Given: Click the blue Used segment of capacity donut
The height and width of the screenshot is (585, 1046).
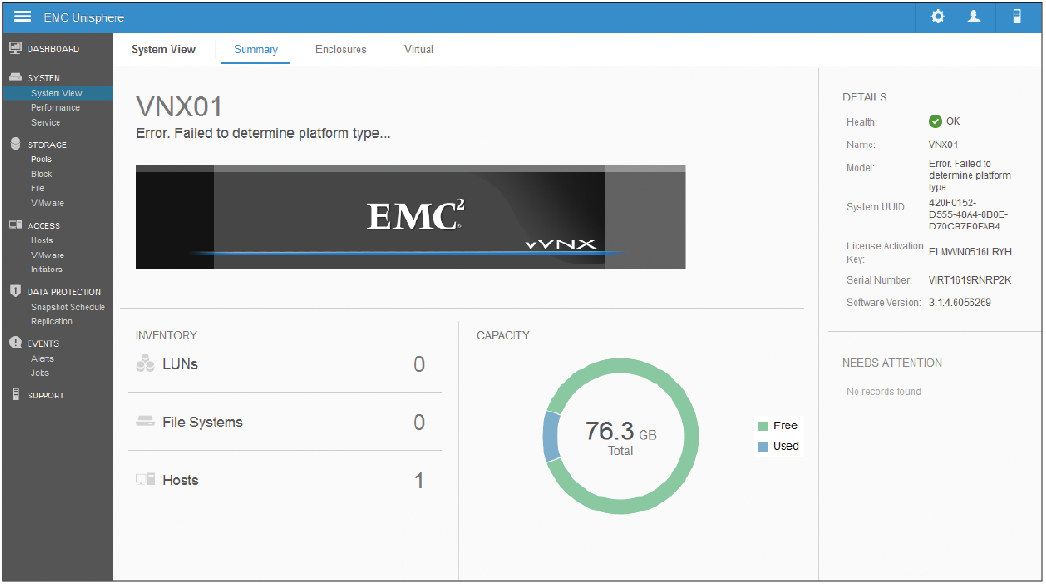Looking at the screenshot, I should [552, 437].
